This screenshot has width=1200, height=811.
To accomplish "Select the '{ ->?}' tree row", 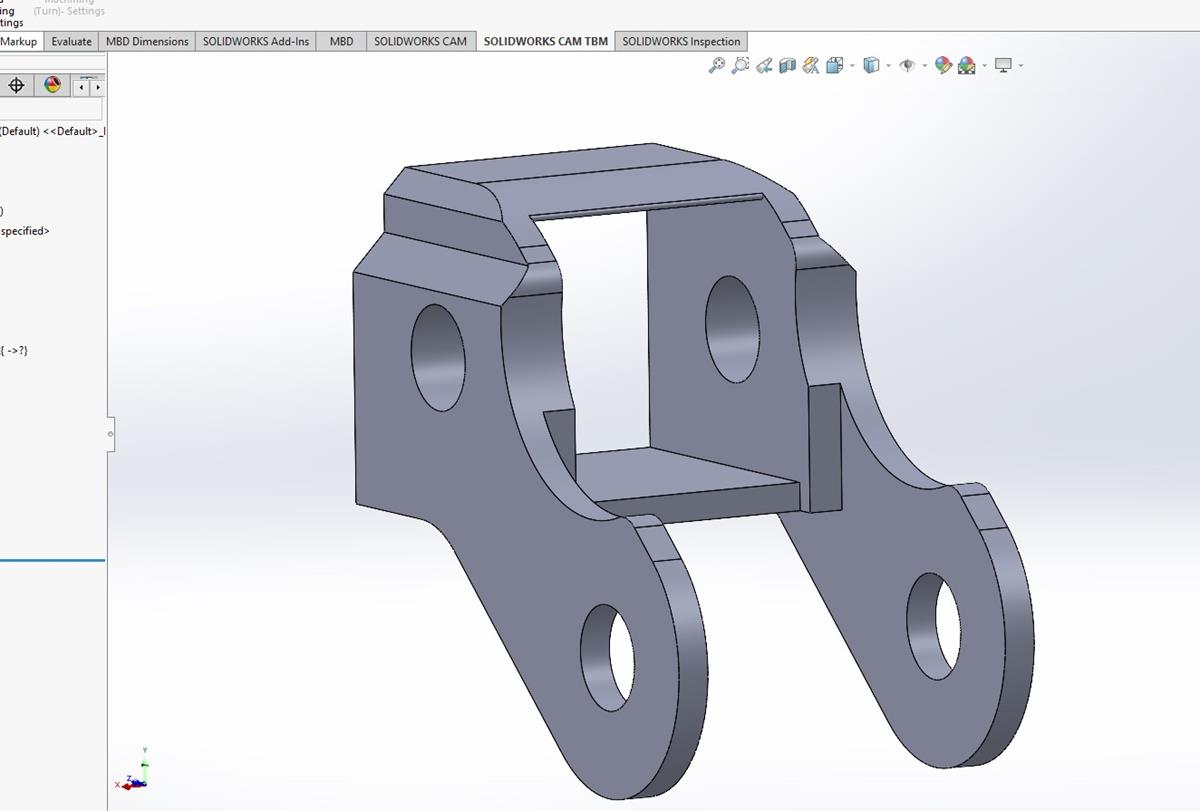I will (x=14, y=350).
